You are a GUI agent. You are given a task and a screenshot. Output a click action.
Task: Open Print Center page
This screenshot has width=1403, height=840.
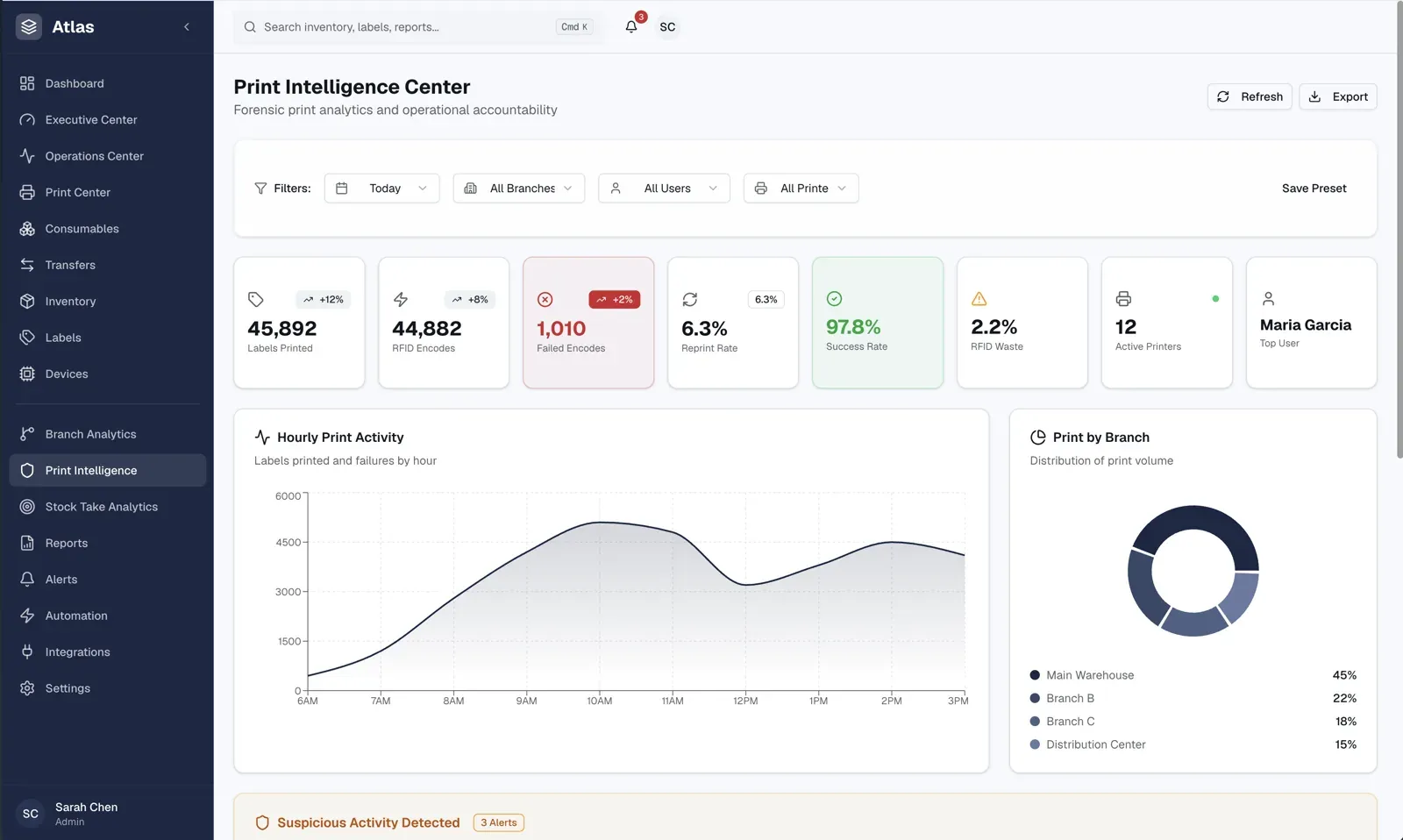[108, 193]
